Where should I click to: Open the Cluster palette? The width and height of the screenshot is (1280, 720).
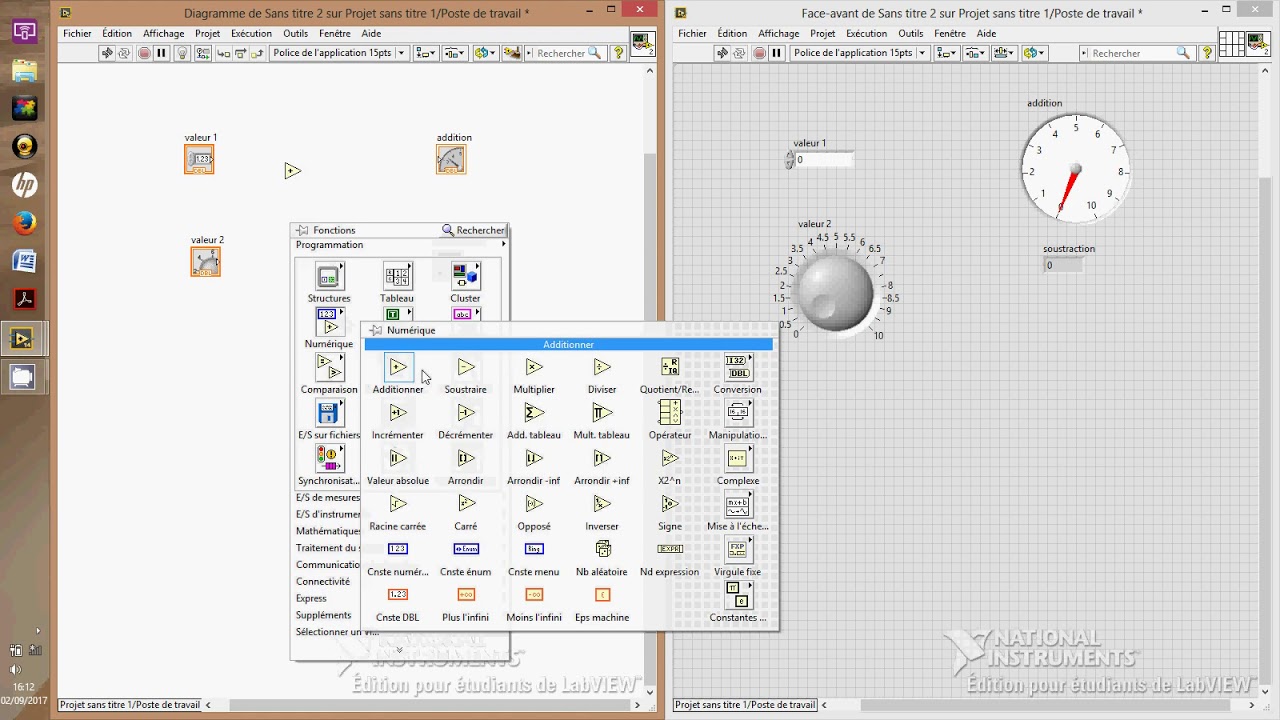click(x=465, y=276)
